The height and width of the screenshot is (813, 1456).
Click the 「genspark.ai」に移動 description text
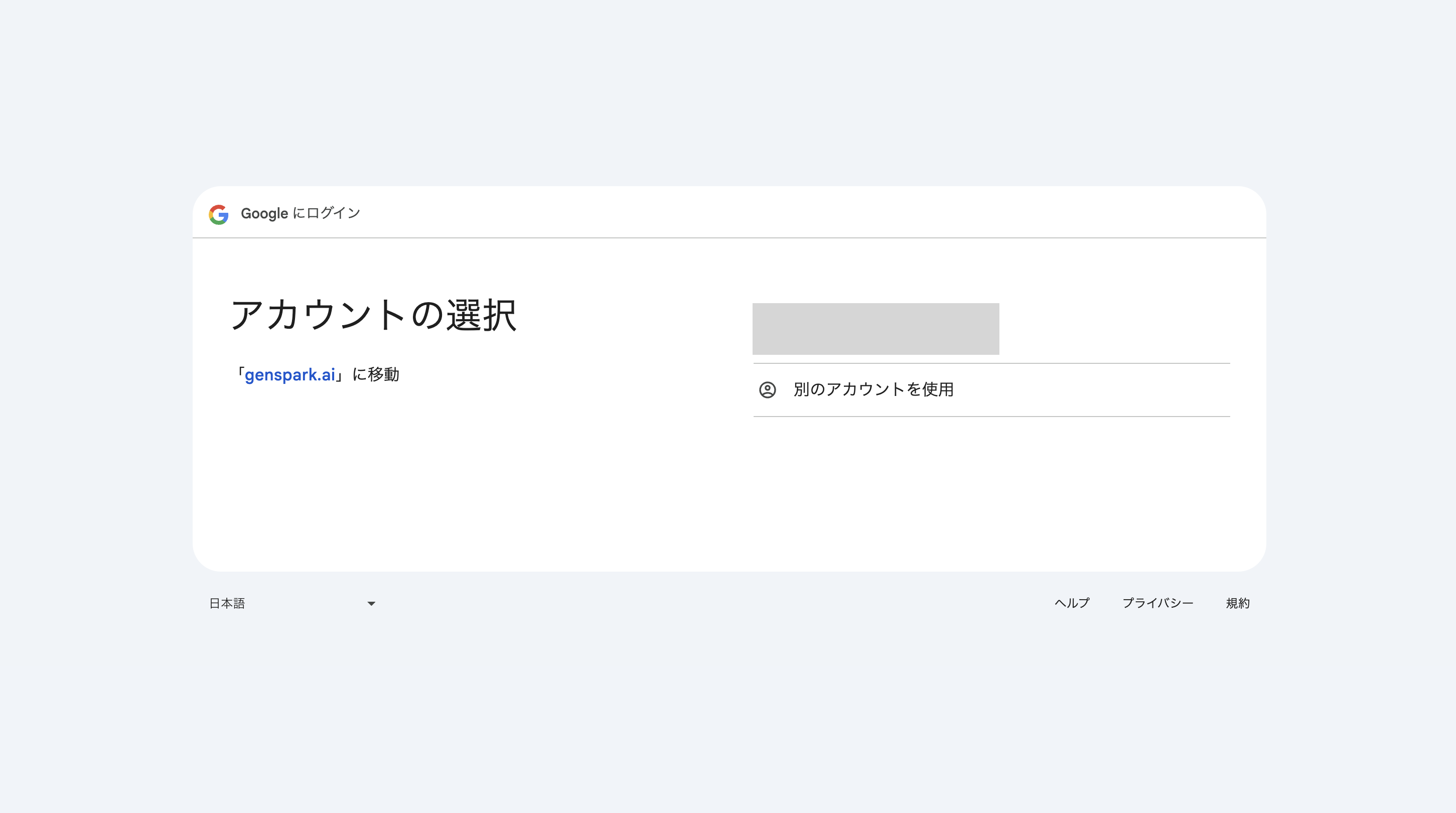pyautogui.click(x=318, y=374)
